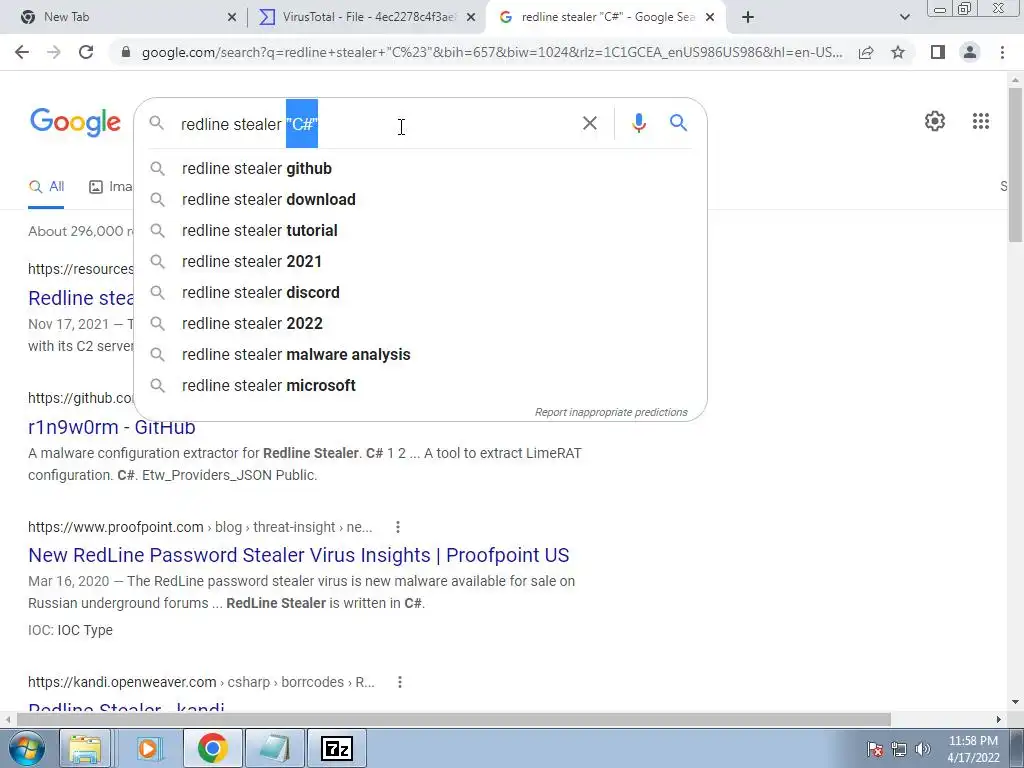Choose suggestion redline stealer microsoft

[421, 385]
